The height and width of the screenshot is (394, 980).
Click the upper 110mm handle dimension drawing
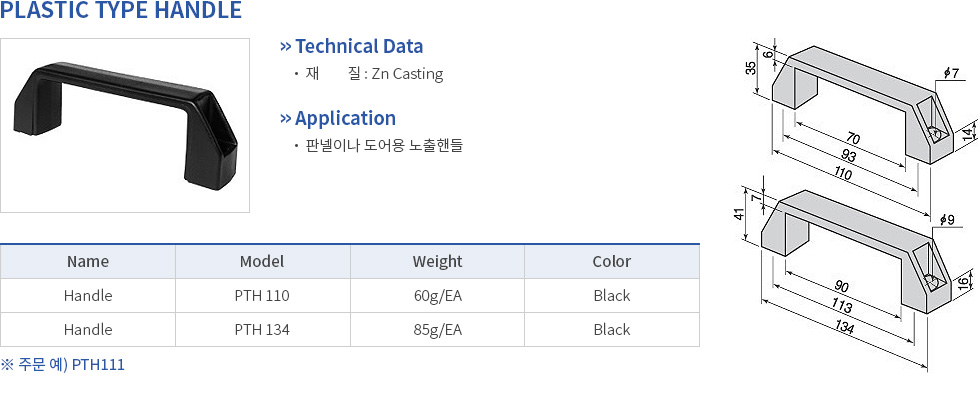tap(862, 116)
